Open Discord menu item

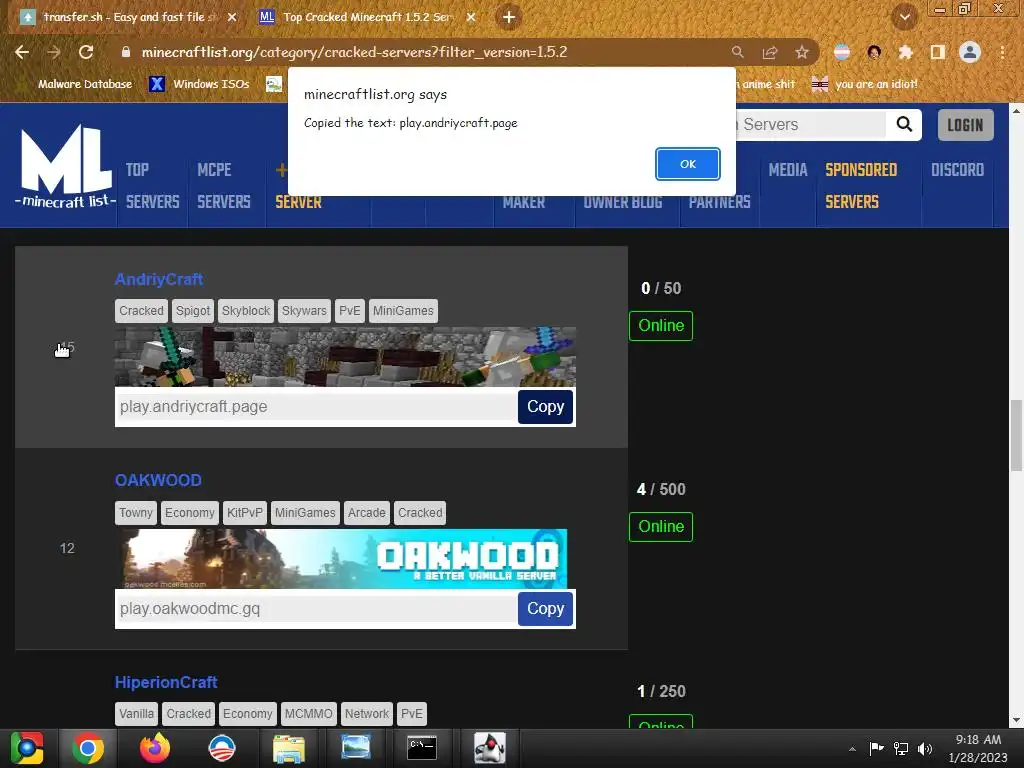click(x=957, y=170)
